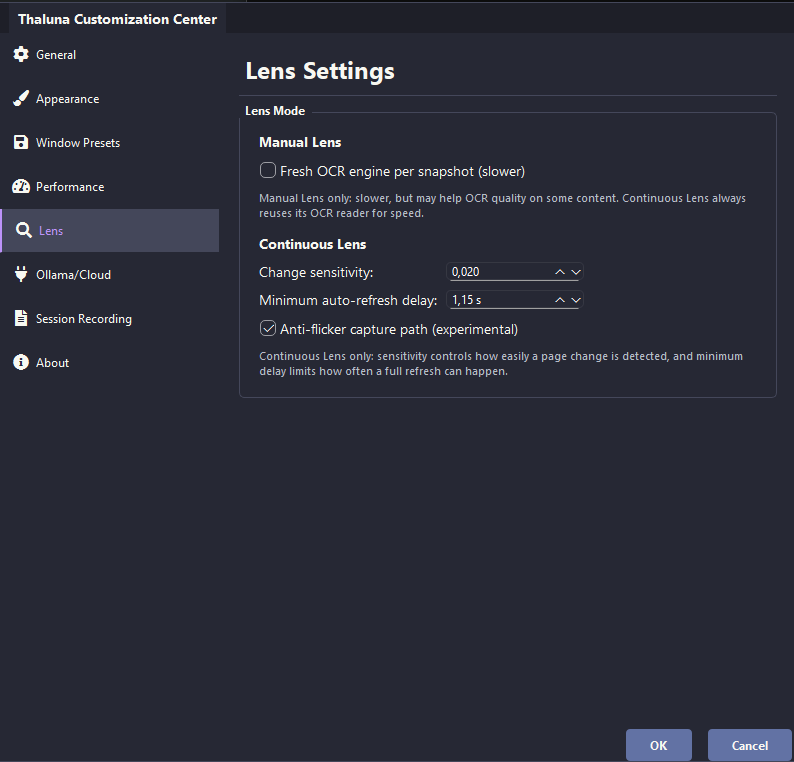Click the Ollama/Cloud plug icon
The height and width of the screenshot is (762, 794).
coord(21,274)
